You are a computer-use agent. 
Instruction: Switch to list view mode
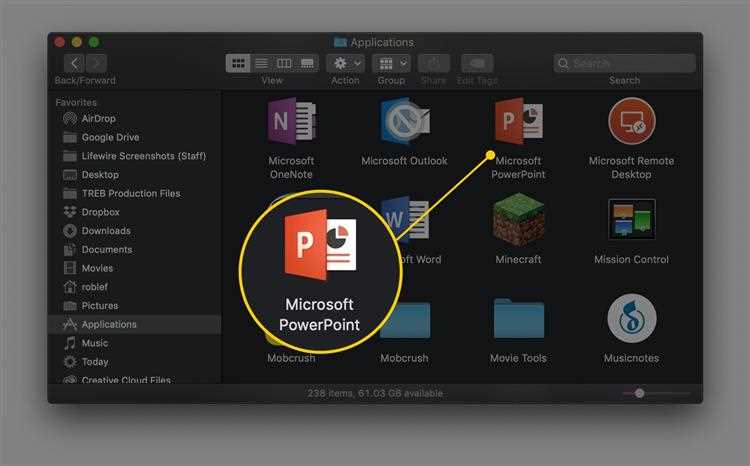pos(261,63)
